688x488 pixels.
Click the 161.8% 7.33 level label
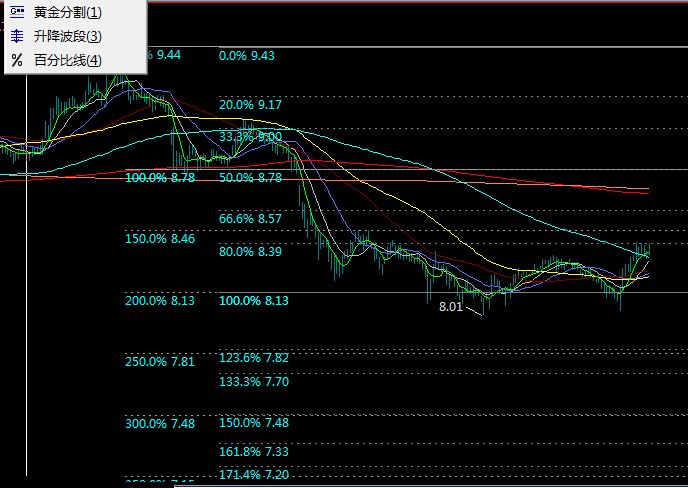[254, 451]
